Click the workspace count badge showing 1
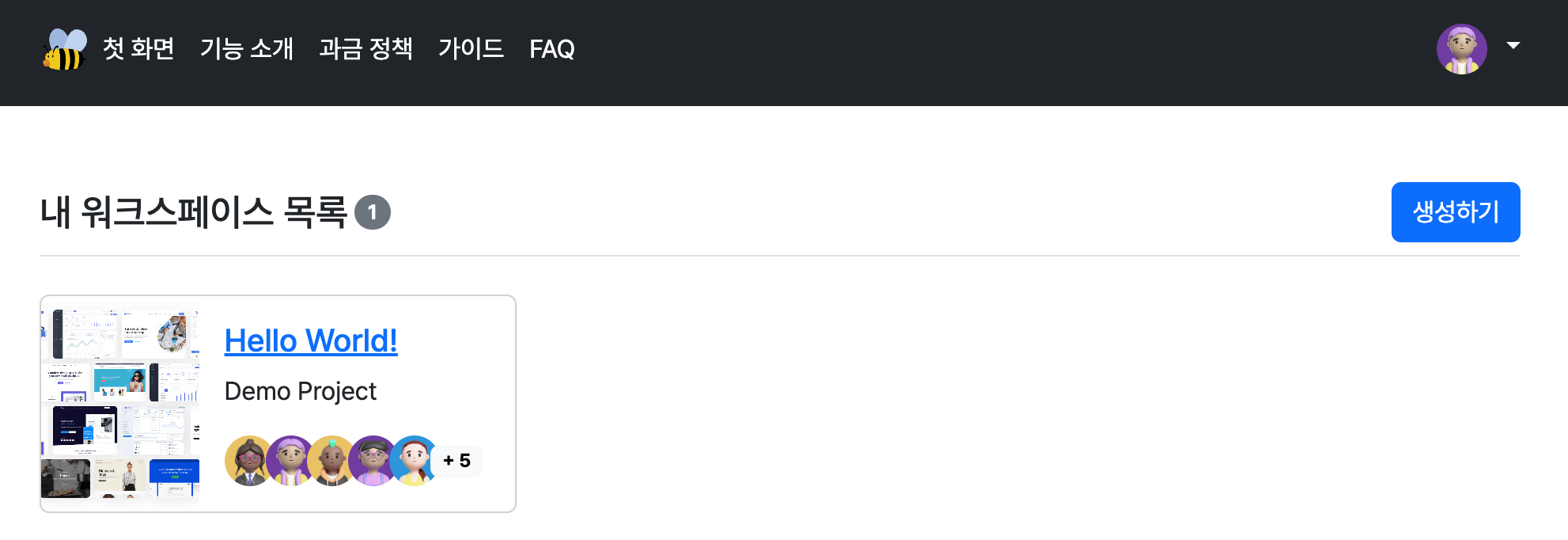The height and width of the screenshot is (540, 1568). click(373, 212)
